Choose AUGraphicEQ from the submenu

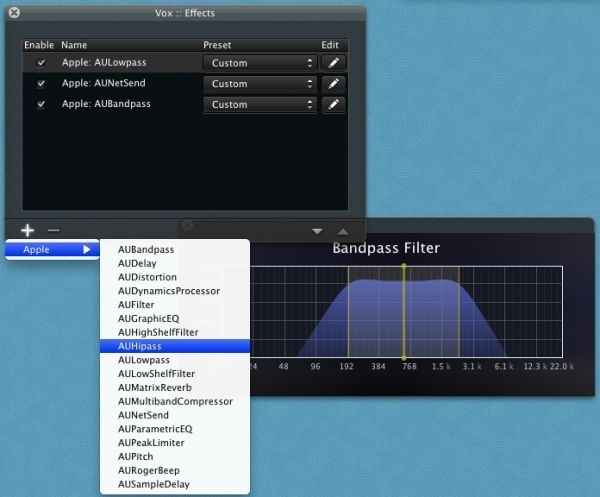175,318
